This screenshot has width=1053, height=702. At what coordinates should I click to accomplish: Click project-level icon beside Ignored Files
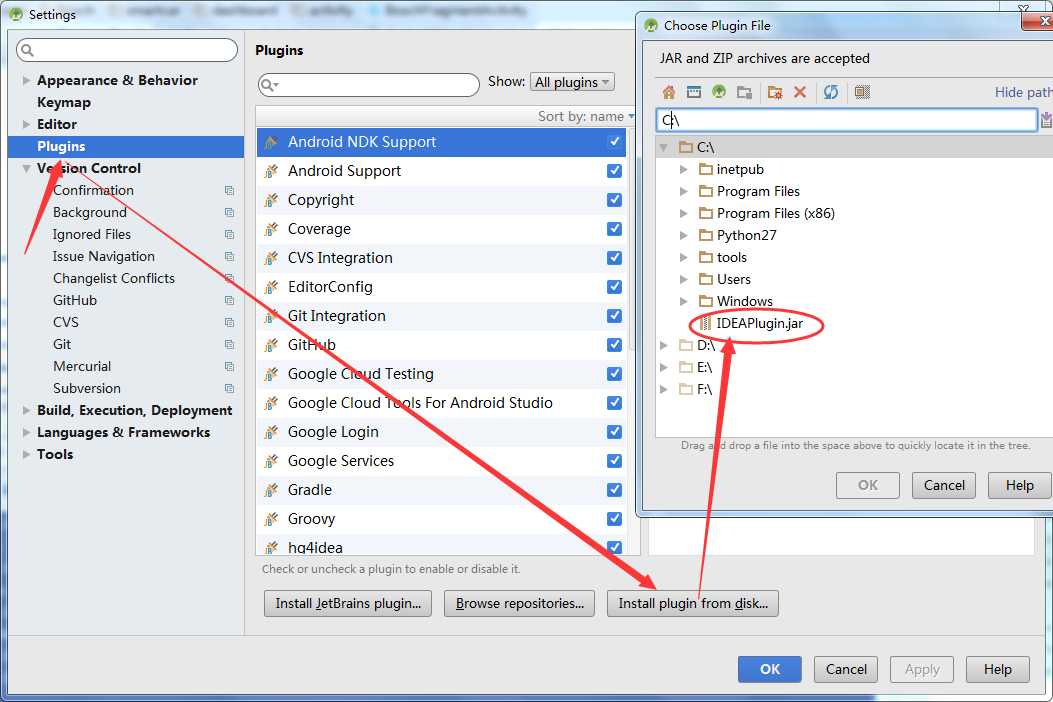pyautogui.click(x=229, y=234)
